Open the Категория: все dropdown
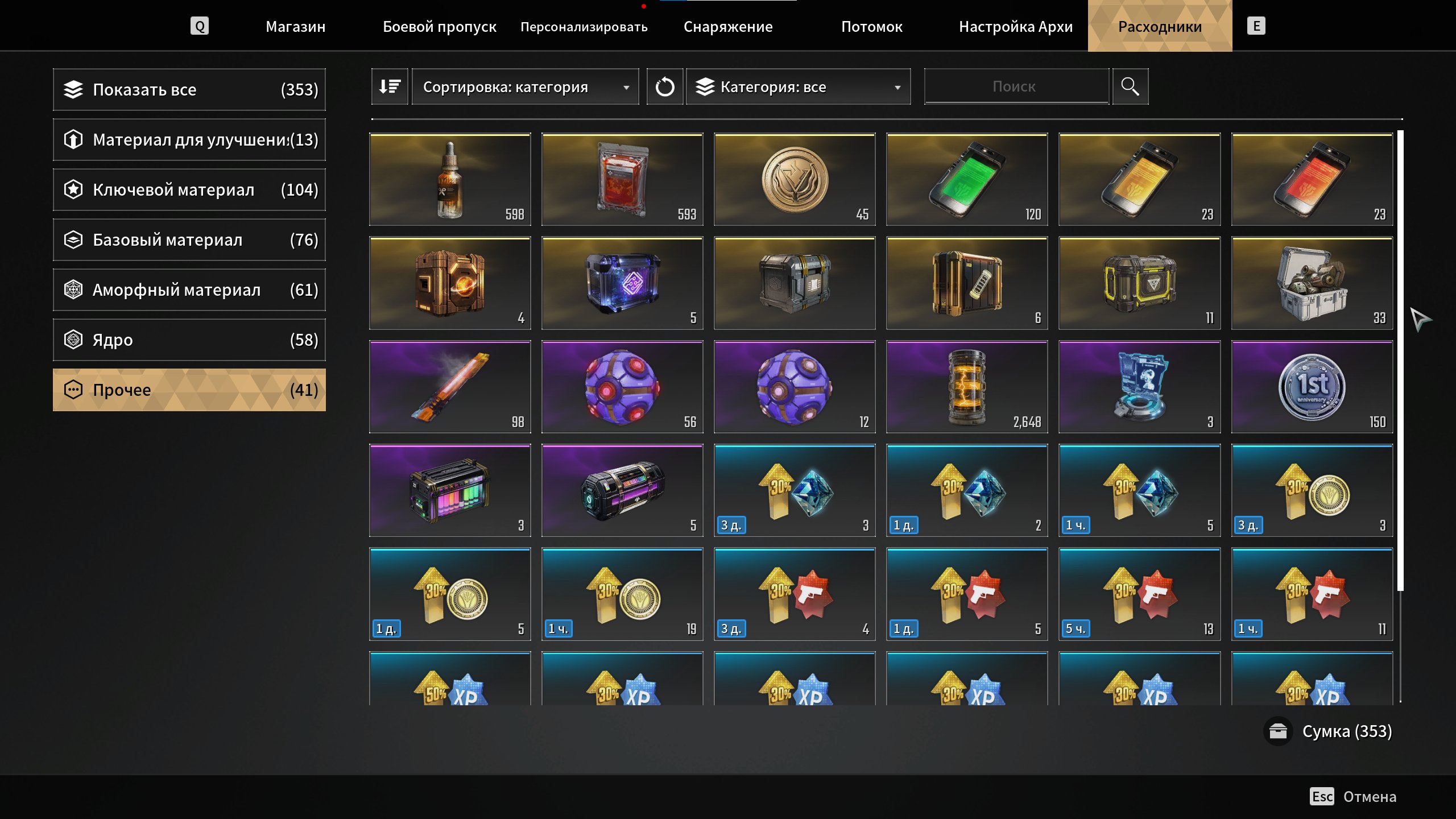Viewport: 1456px width, 819px height. [x=798, y=86]
